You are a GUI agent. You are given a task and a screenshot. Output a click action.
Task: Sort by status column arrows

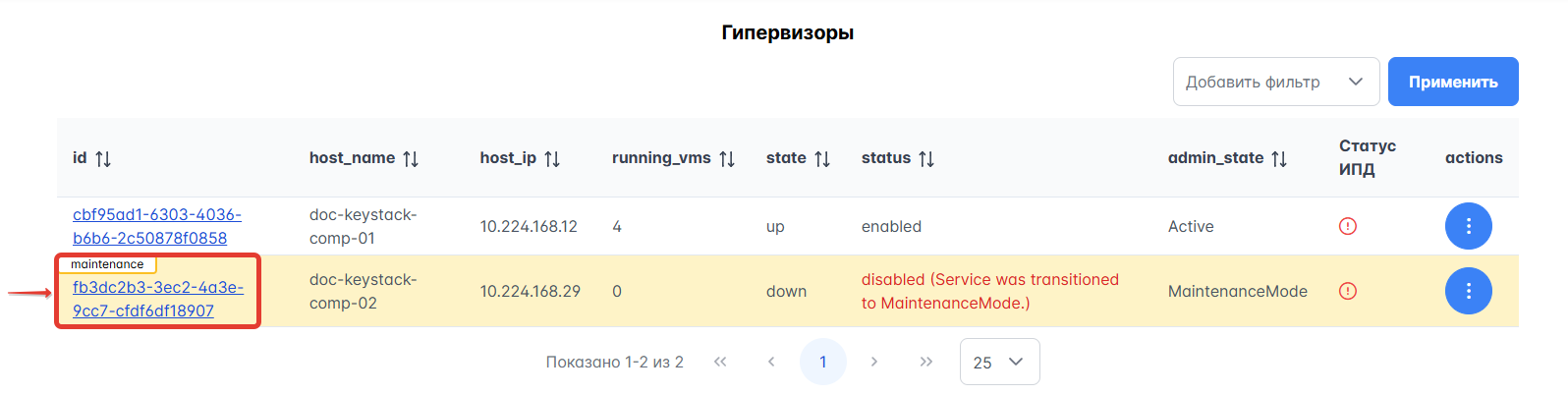point(926,158)
